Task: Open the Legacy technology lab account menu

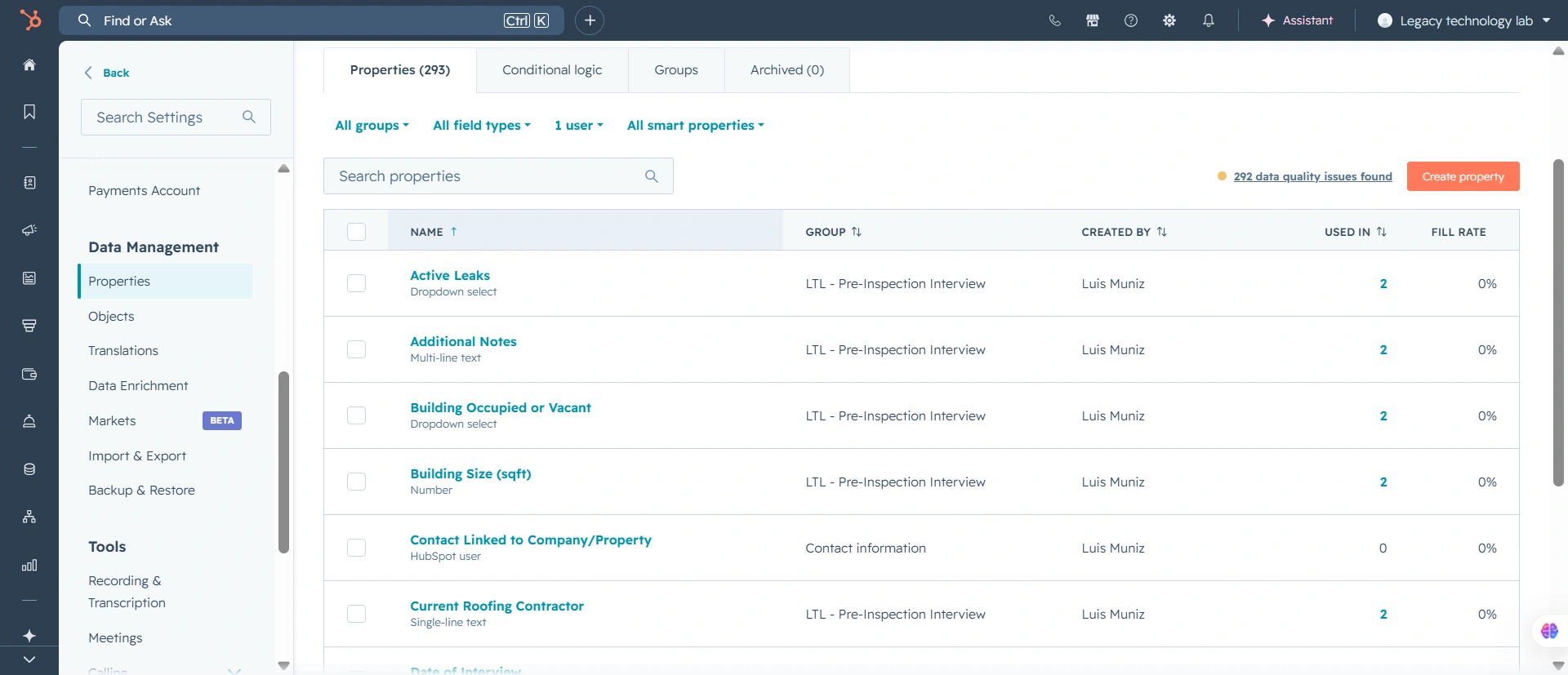Action: coord(1463,20)
